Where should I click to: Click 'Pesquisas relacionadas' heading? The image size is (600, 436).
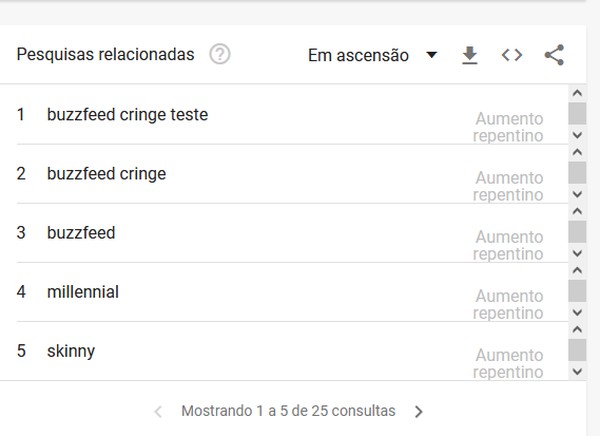tap(105, 55)
